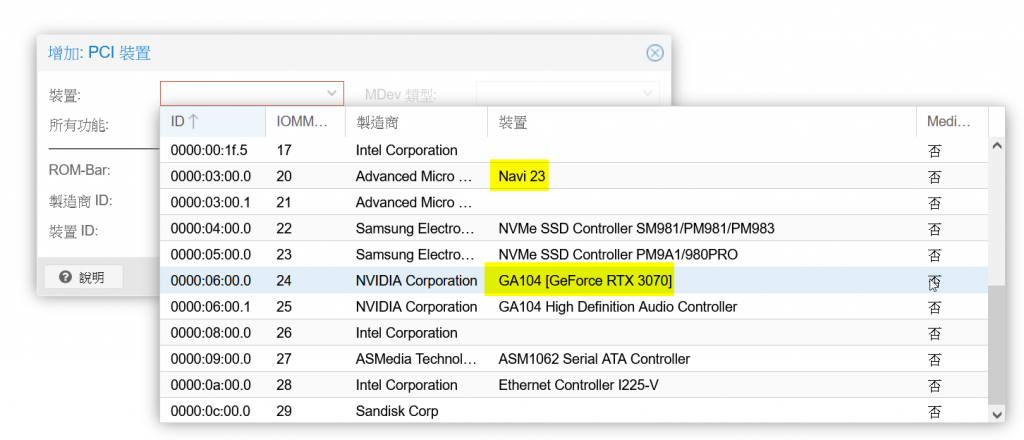Click scroll up arrow of device list
Image resolution: width=1024 pixels, height=440 pixels.
[x=997, y=146]
